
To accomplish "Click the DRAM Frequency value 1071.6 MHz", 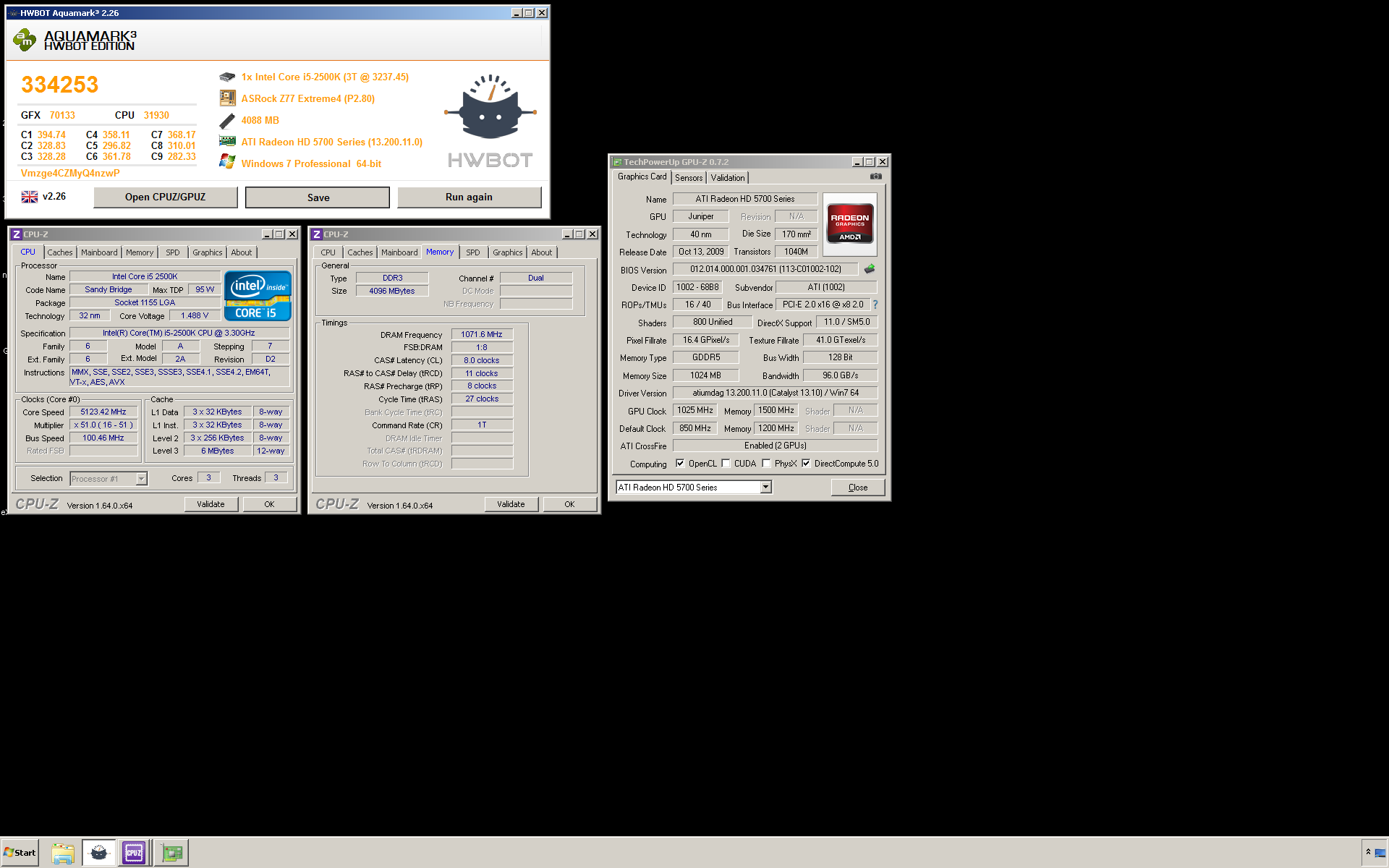I will [482, 334].
